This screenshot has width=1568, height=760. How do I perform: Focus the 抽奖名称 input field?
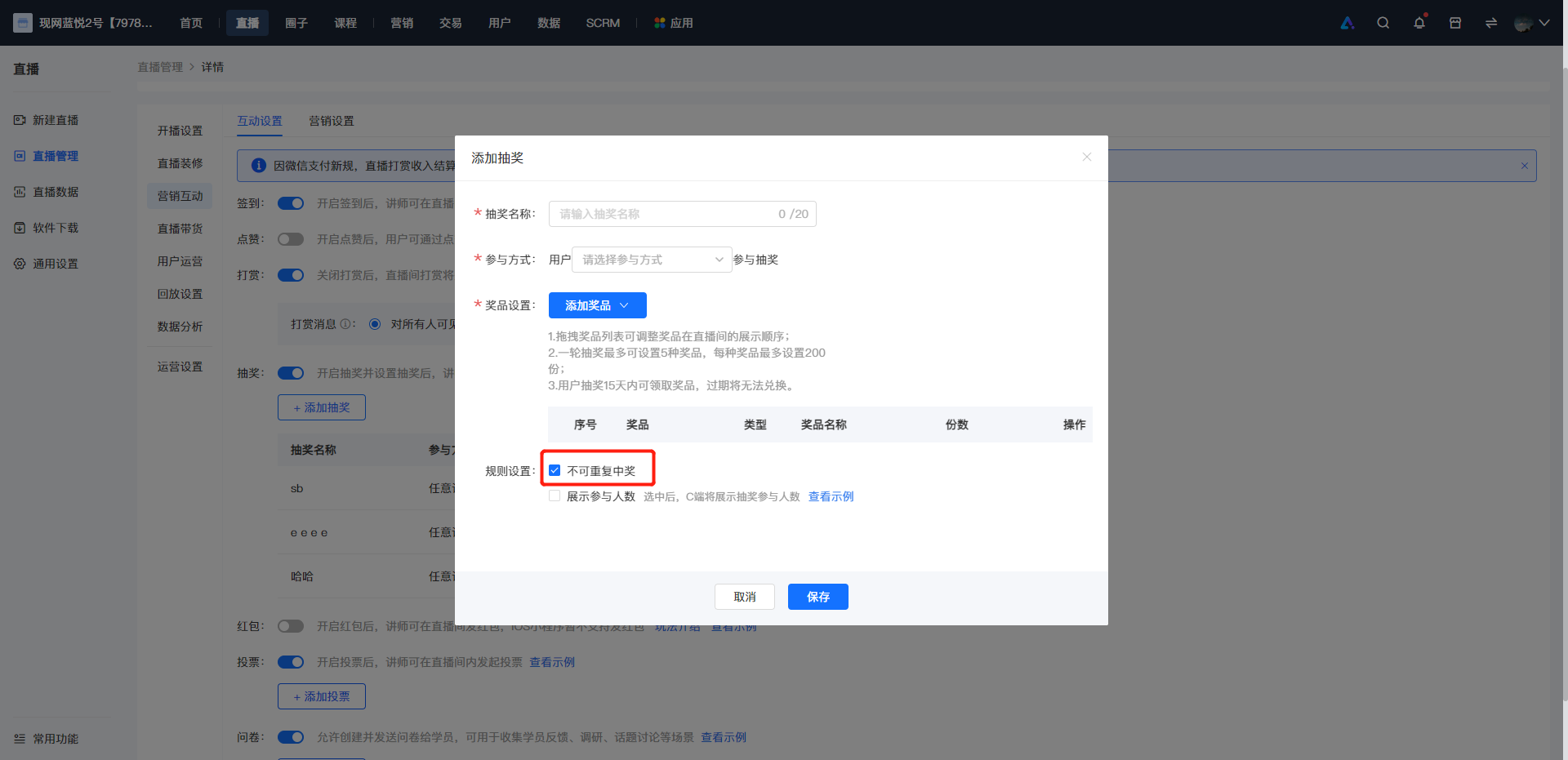click(683, 214)
